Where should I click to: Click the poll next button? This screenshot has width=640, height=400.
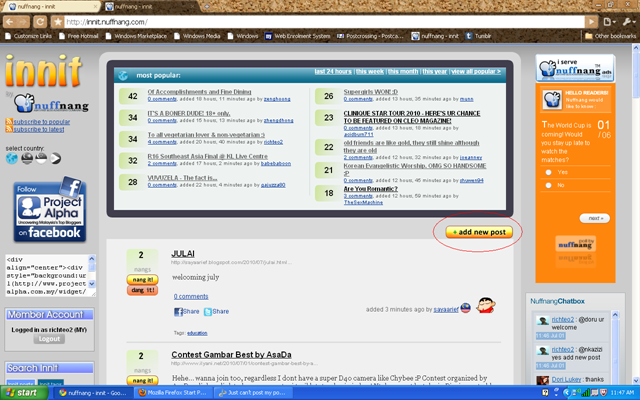[595, 218]
